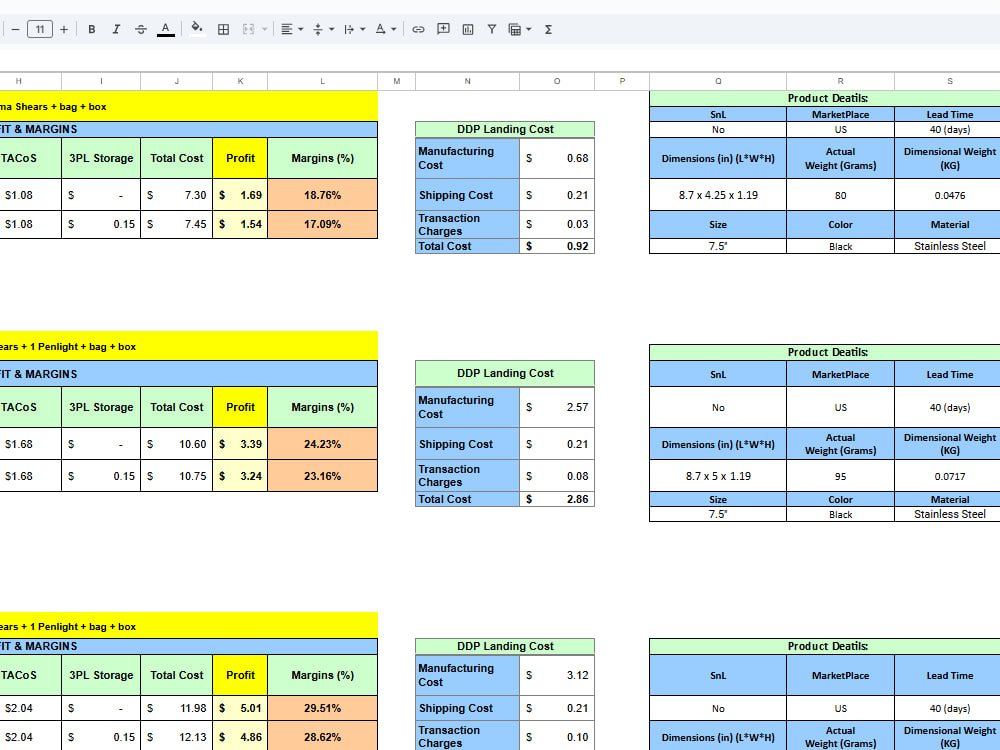
Task: Select Manufacturing Cost value 2.57
Action: 557,407
